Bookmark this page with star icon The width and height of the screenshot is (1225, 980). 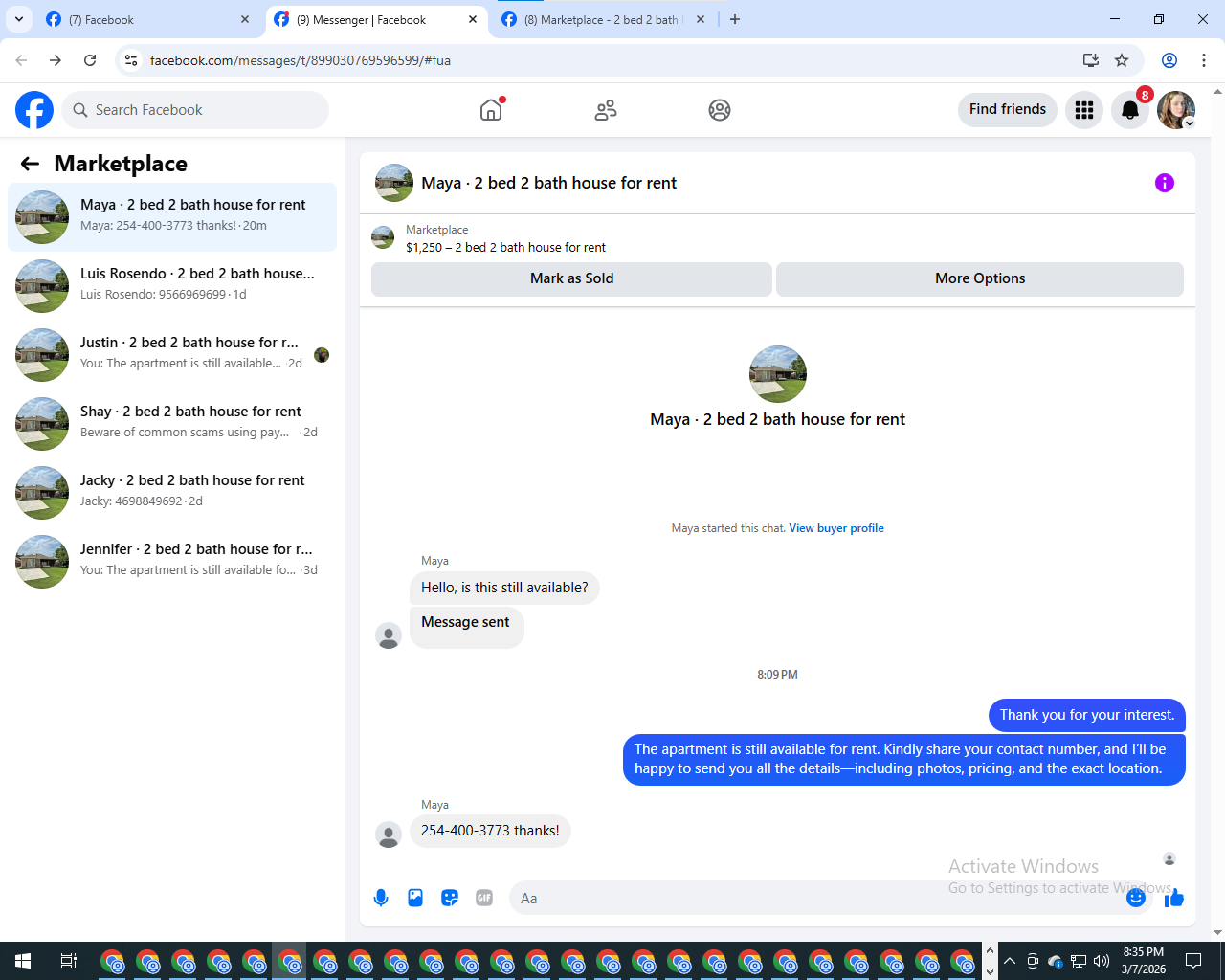pyautogui.click(x=1122, y=60)
